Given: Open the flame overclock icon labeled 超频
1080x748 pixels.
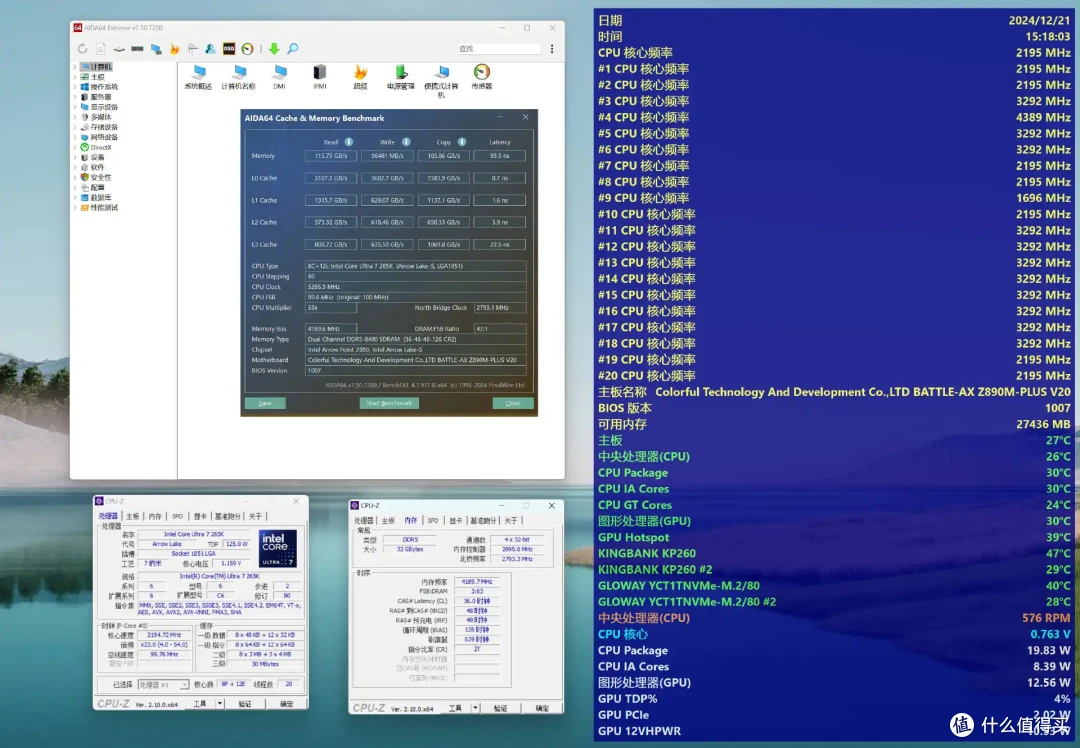Looking at the screenshot, I should point(360,77).
